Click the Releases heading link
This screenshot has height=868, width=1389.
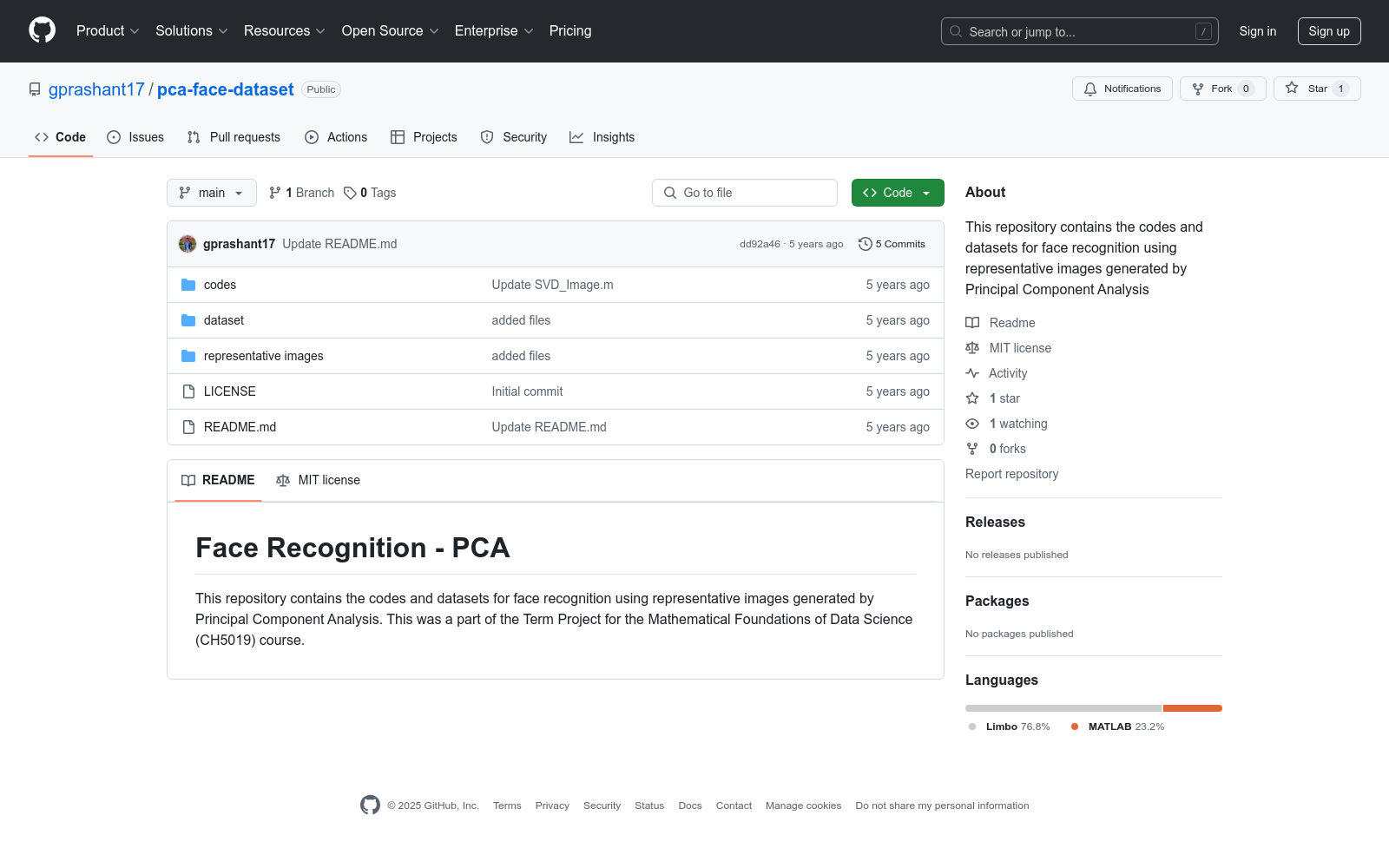(995, 522)
